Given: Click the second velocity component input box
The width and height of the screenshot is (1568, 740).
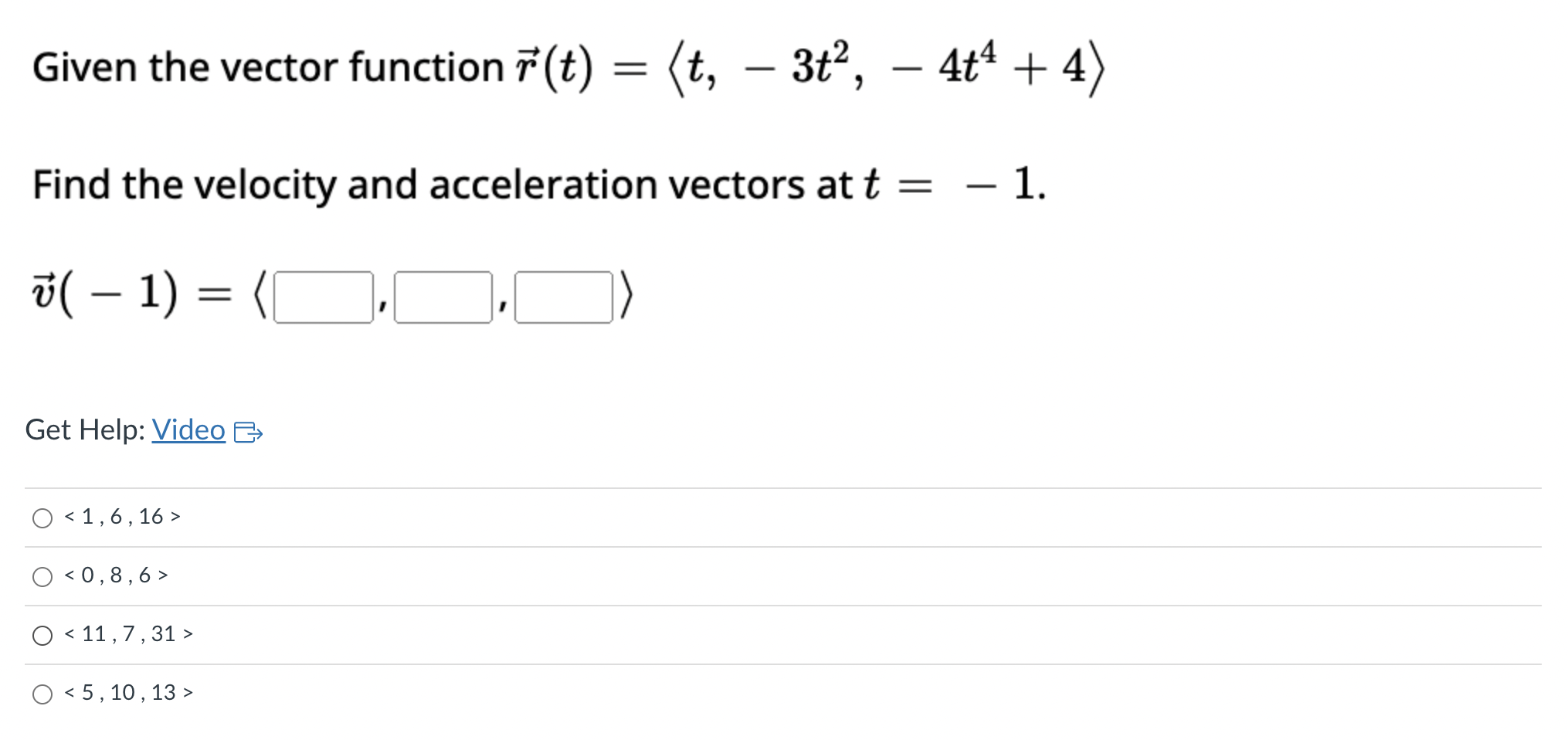Looking at the screenshot, I should tap(442, 294).
